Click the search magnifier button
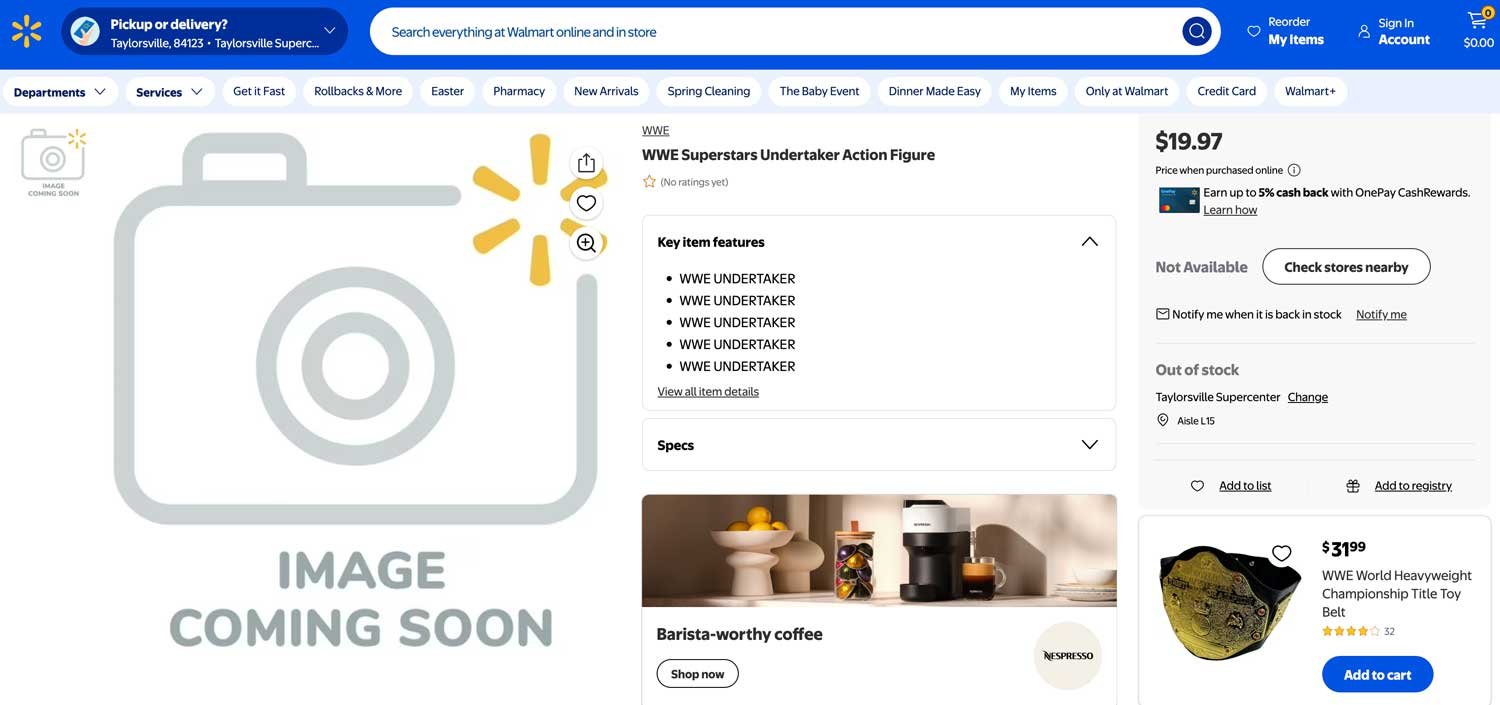Screen dimensions: 1500x705 coord(1196,32)
